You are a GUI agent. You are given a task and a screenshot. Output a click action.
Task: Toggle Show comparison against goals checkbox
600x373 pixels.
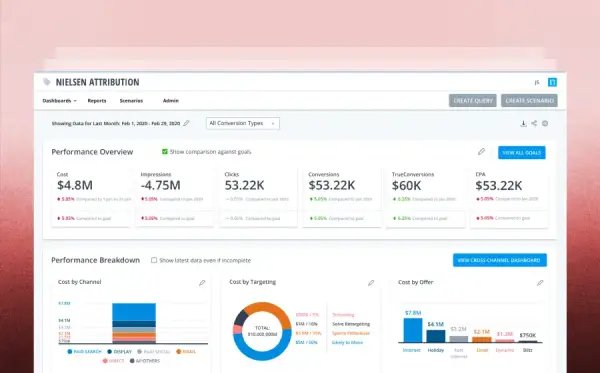pos(165,151)
